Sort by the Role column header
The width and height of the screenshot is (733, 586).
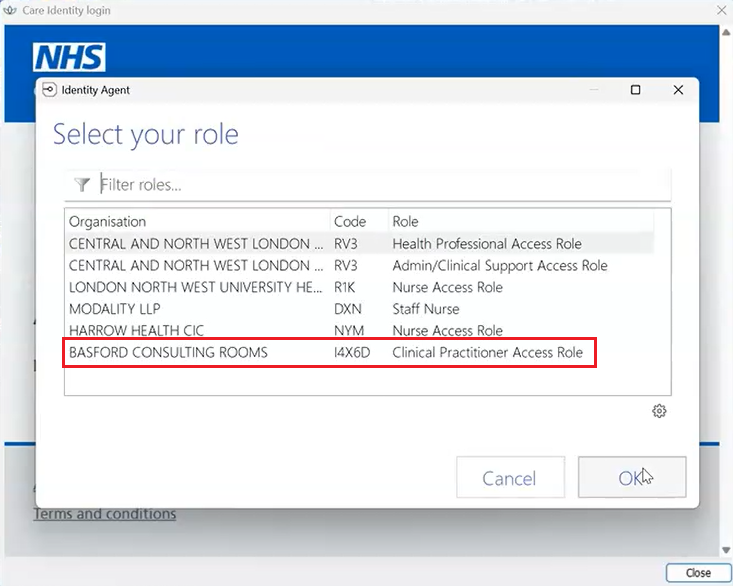(521, 222)
